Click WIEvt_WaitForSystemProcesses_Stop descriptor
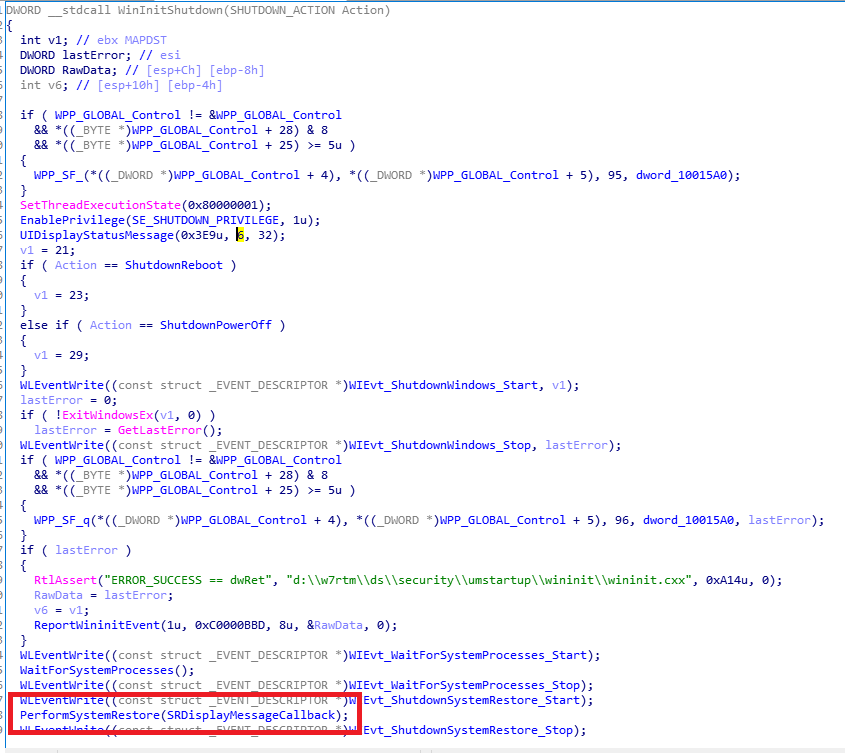 coord(464,686)
